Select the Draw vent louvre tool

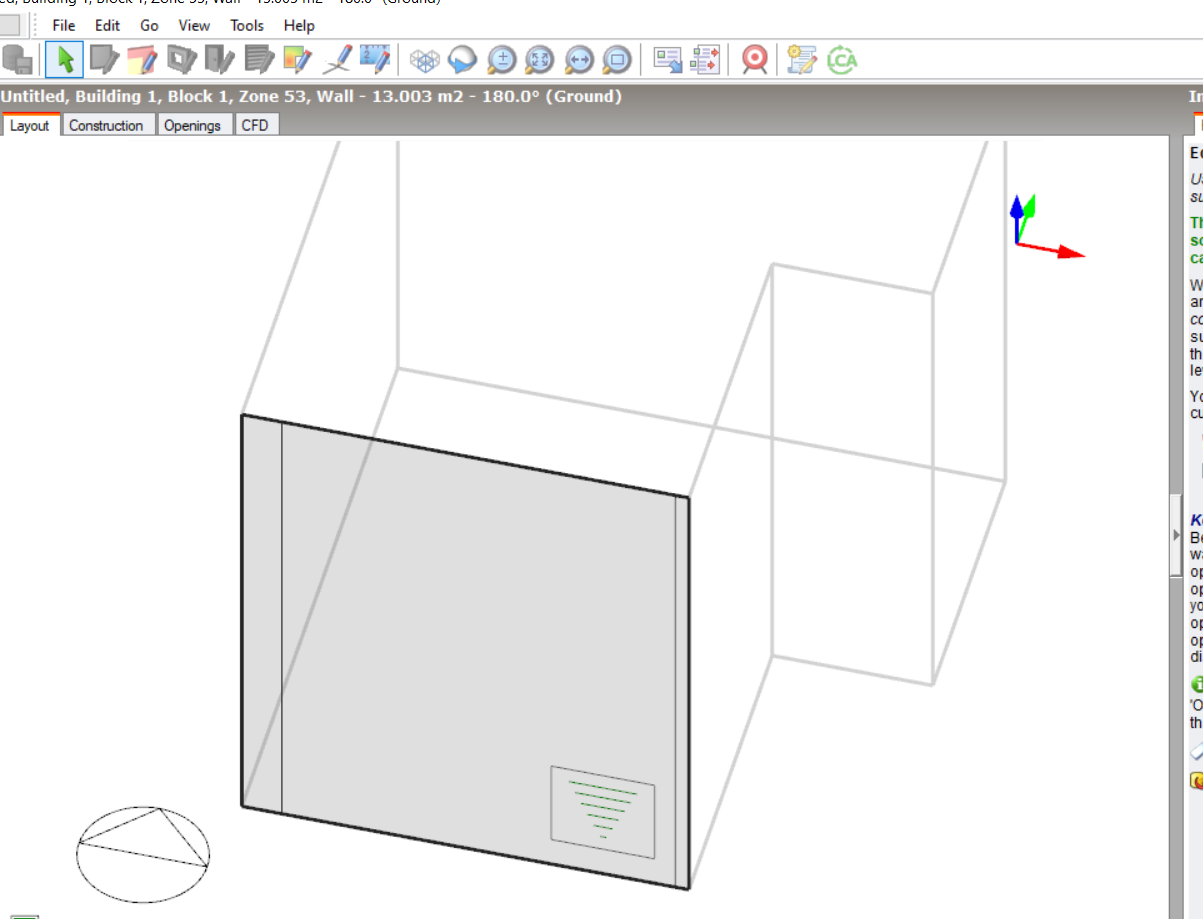pos(259,60)
